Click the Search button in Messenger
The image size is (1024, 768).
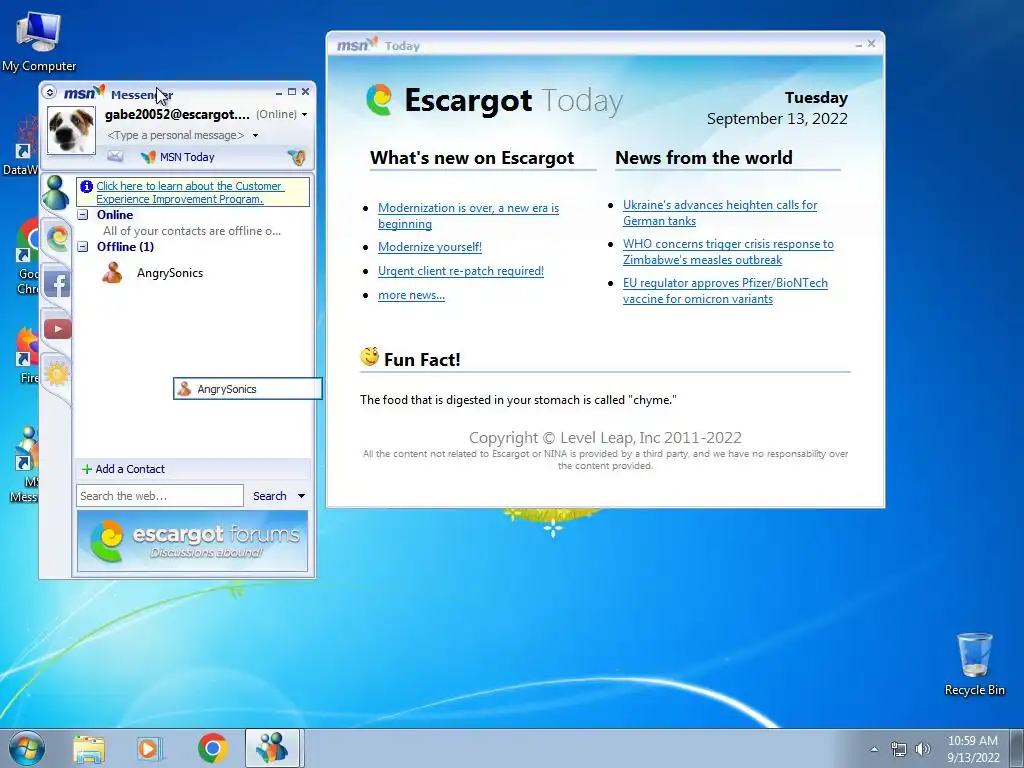click(270, 496)
